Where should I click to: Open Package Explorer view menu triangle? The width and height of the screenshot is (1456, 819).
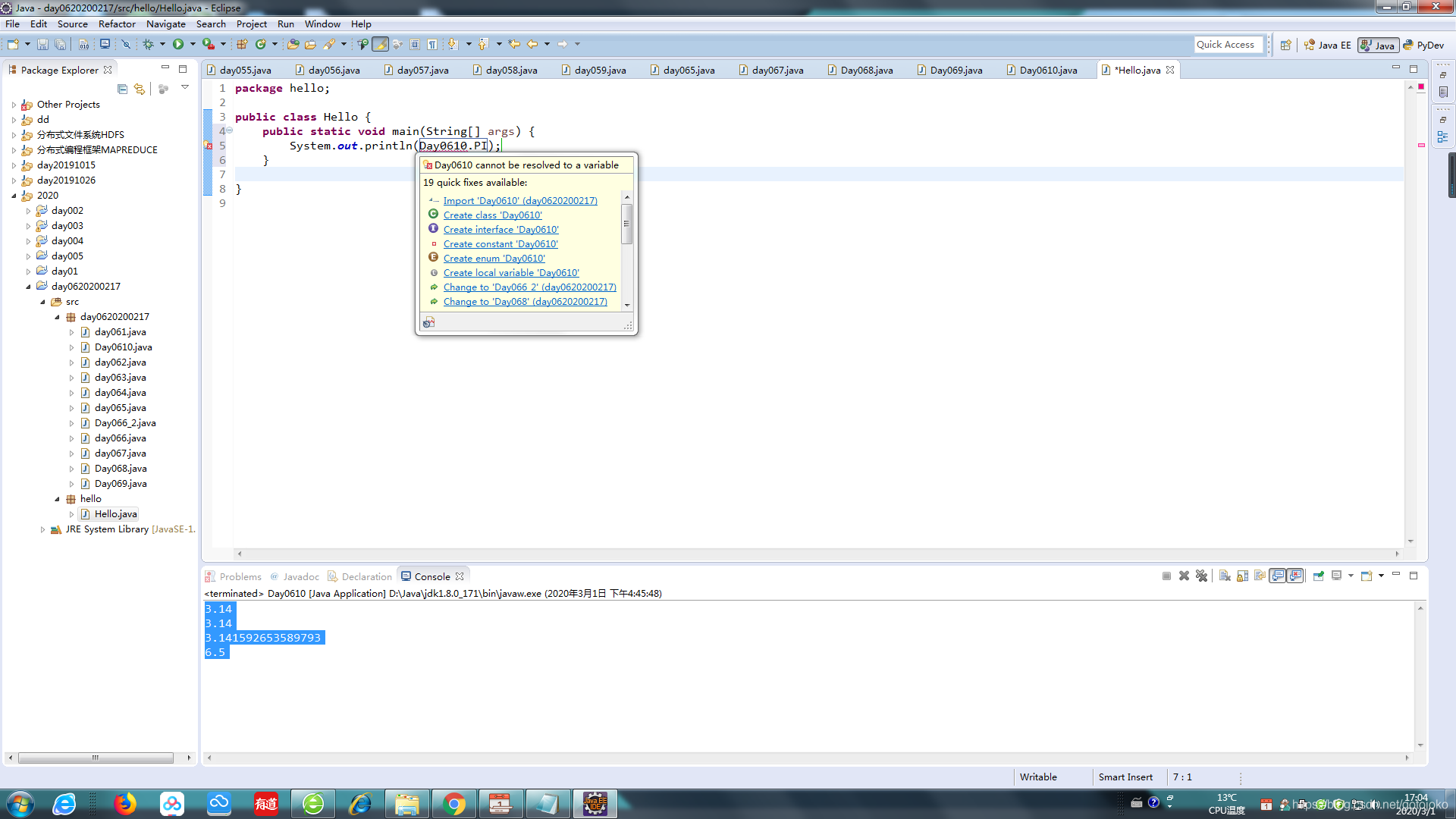(x=185, y=88)
